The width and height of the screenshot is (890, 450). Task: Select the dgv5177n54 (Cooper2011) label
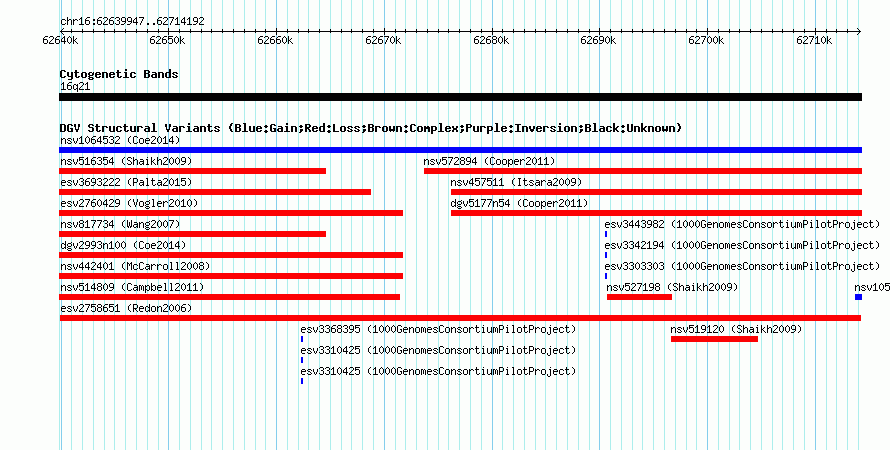point(519,203)
